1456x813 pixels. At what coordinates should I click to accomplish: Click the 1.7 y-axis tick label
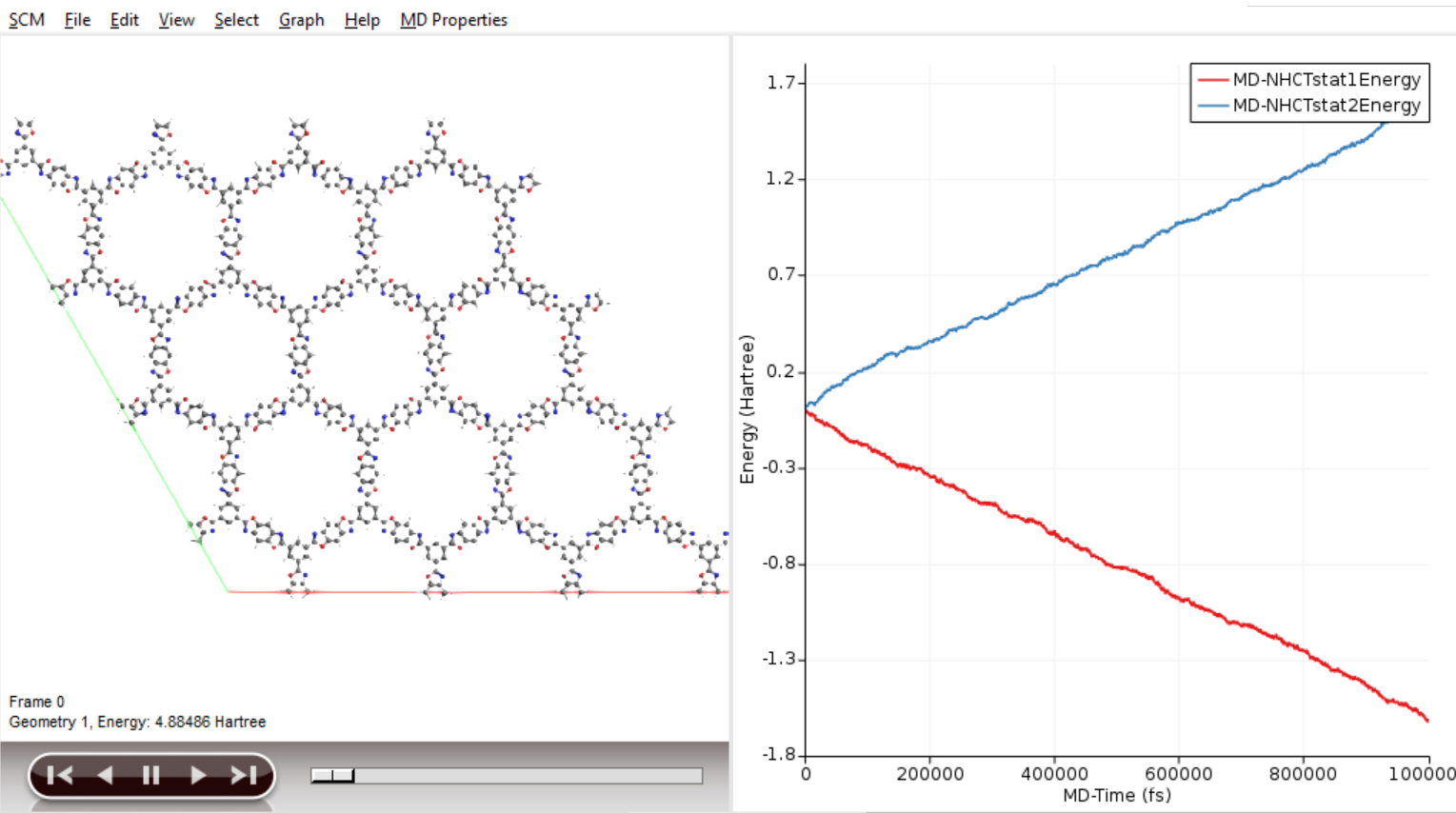tap(781, 83)
